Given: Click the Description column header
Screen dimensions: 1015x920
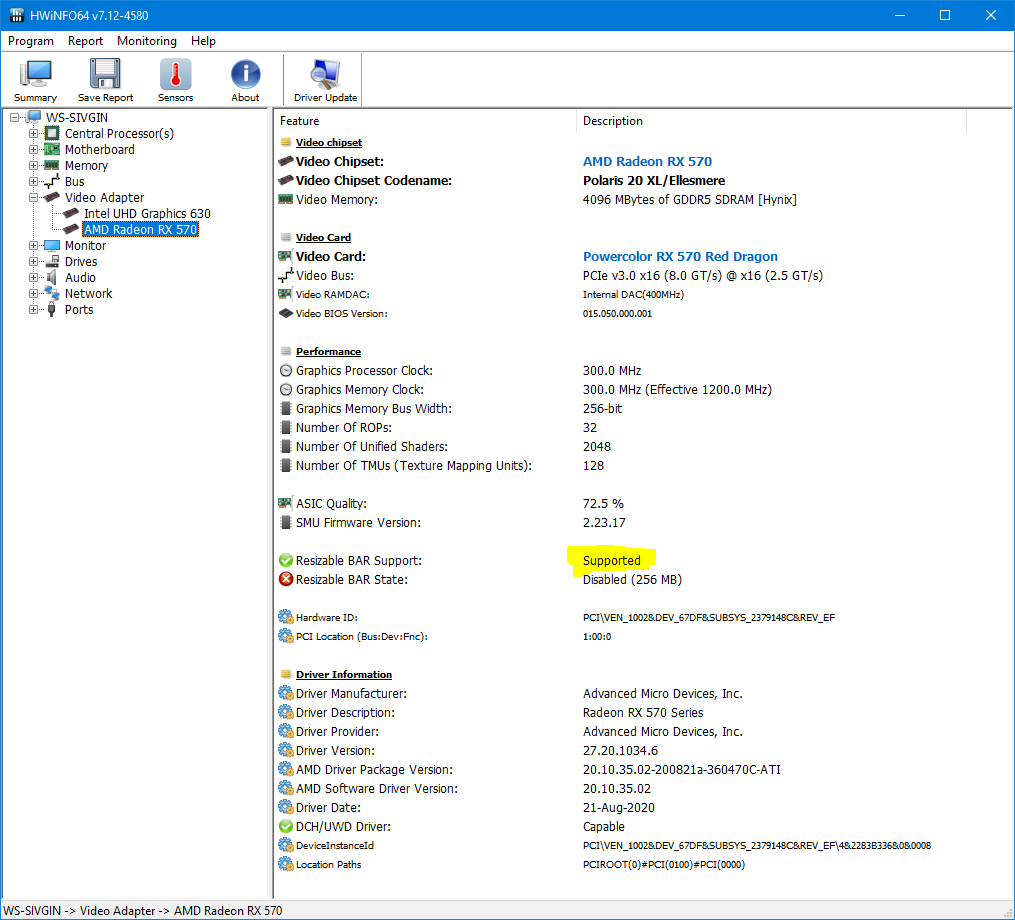Looking at the screenshot, I should pyautogui.click(x=613, y=121).
